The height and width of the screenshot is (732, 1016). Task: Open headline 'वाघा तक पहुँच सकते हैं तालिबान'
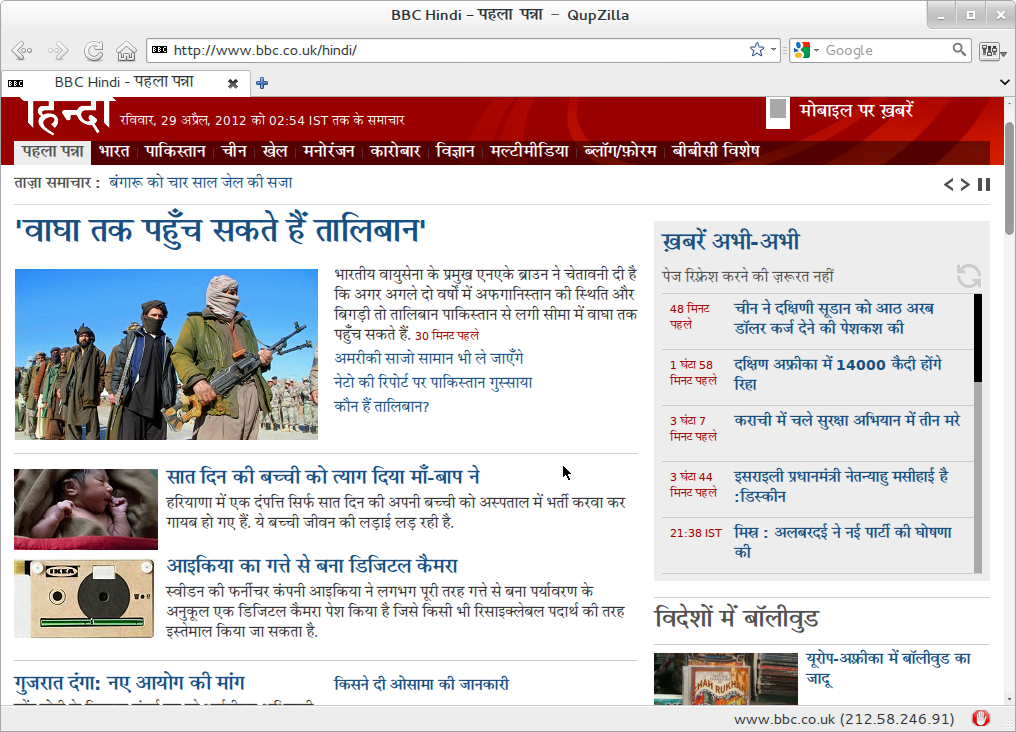(x=220, y=230)
